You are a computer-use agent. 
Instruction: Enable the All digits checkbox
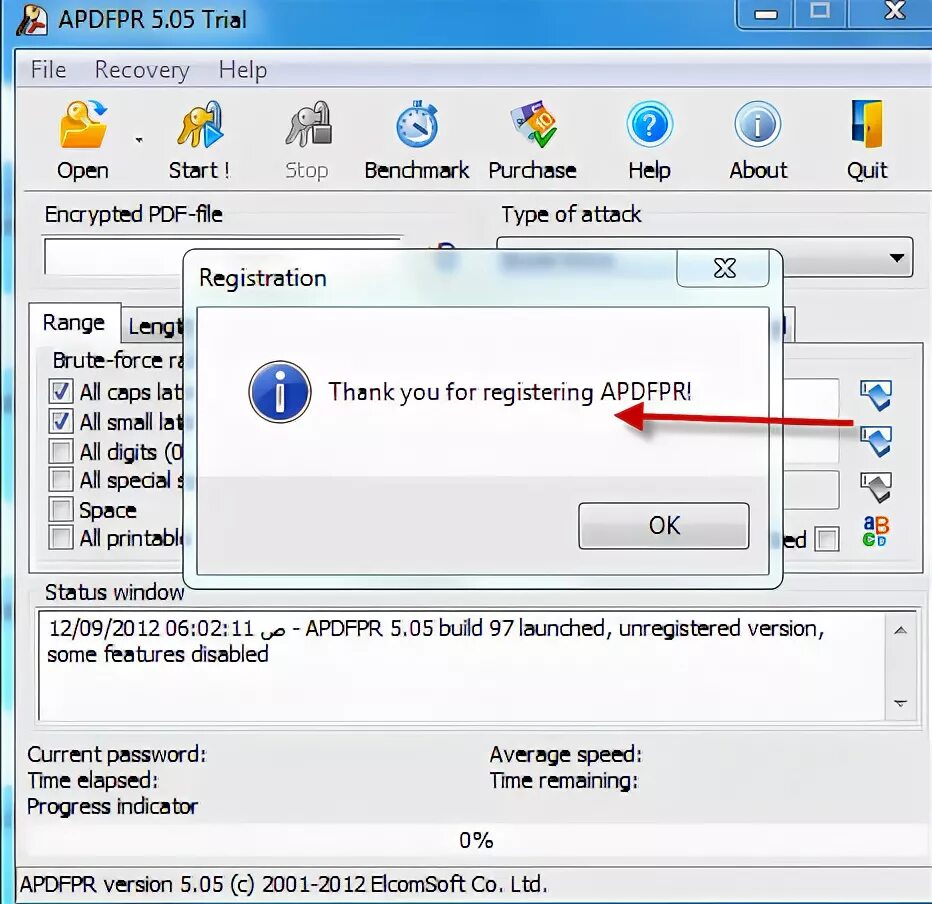[x=59, y=451]
